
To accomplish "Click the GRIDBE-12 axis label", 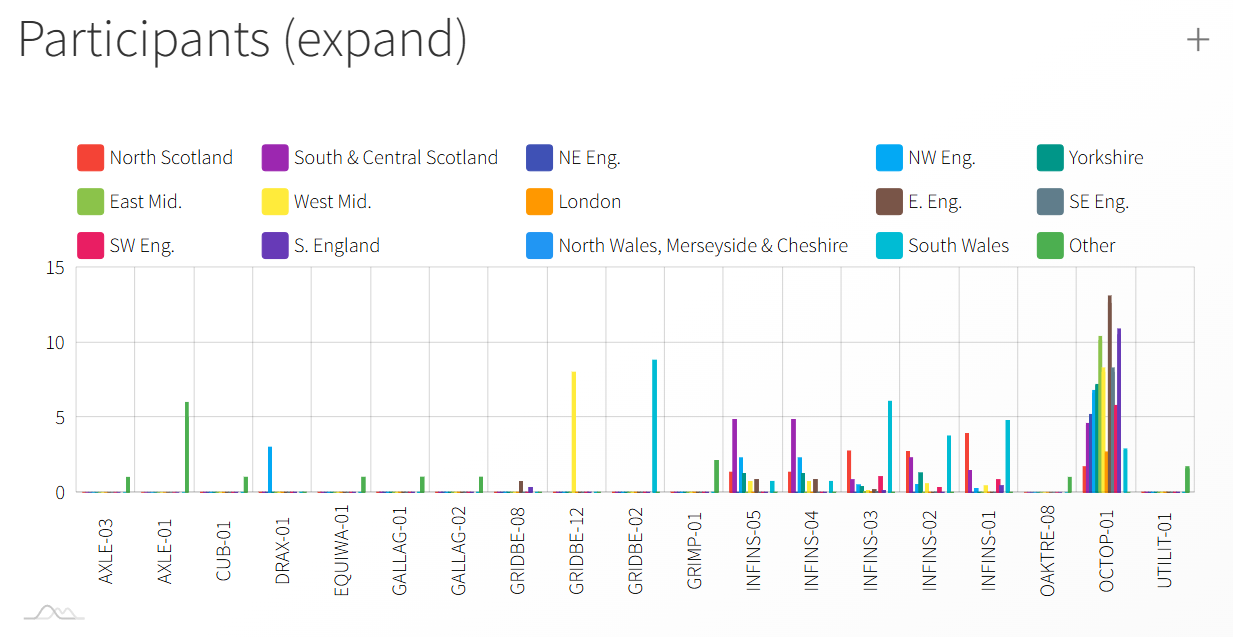I will (577, 552).
